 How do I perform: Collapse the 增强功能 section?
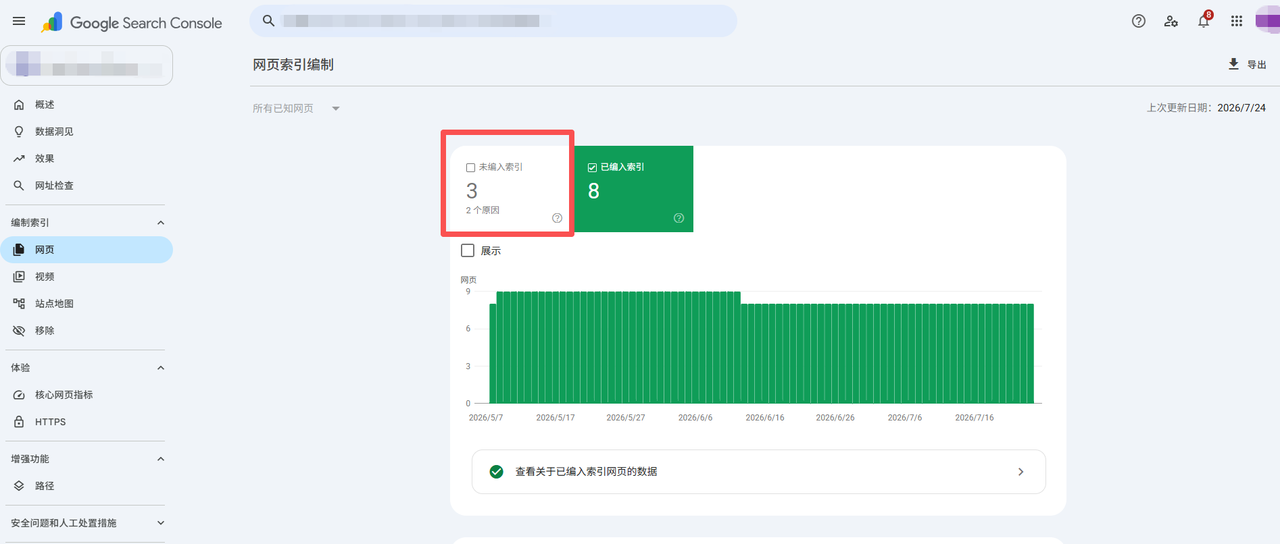point(161,459)
